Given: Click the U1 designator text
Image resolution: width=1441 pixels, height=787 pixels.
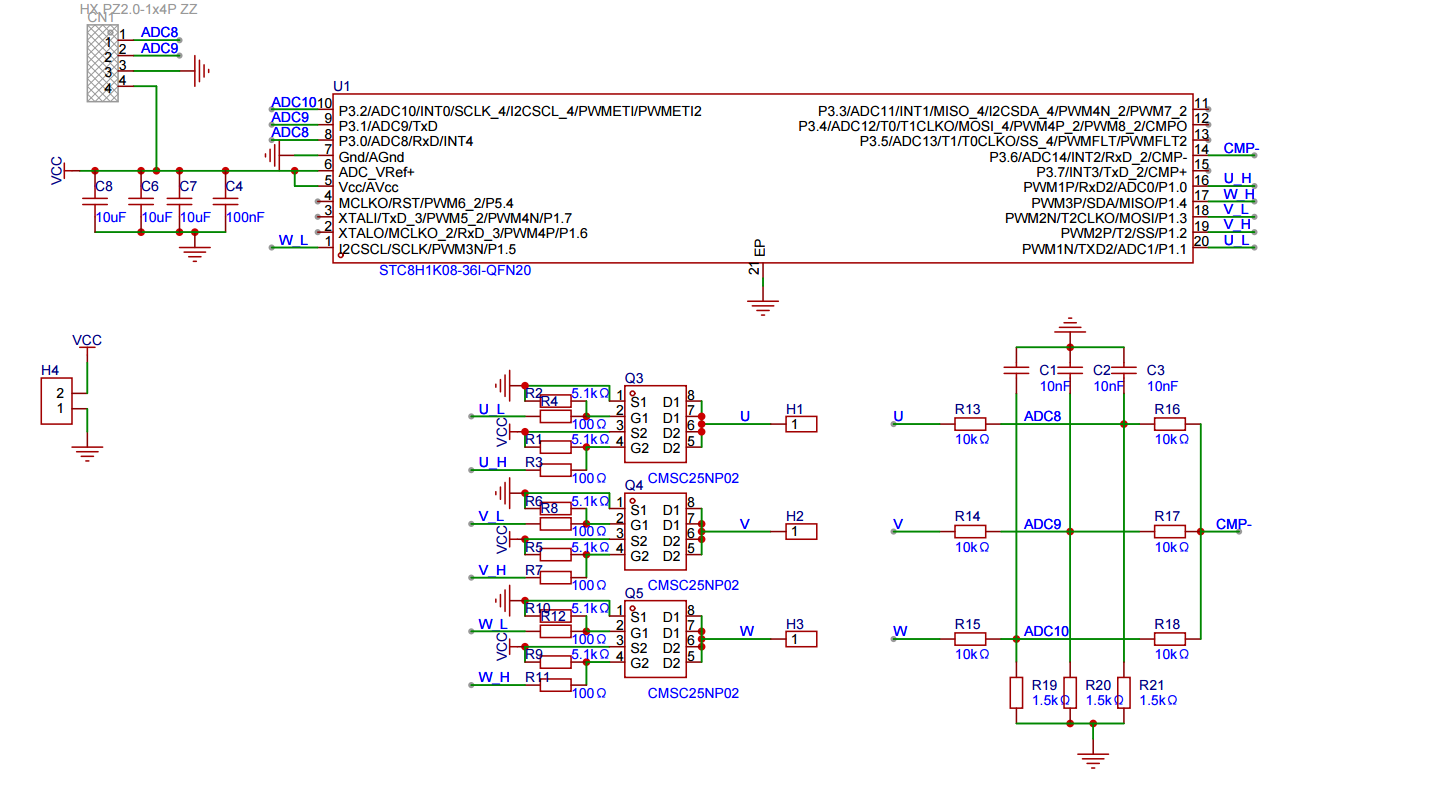Looking at the screenshot, I should [x=341, y=88].
